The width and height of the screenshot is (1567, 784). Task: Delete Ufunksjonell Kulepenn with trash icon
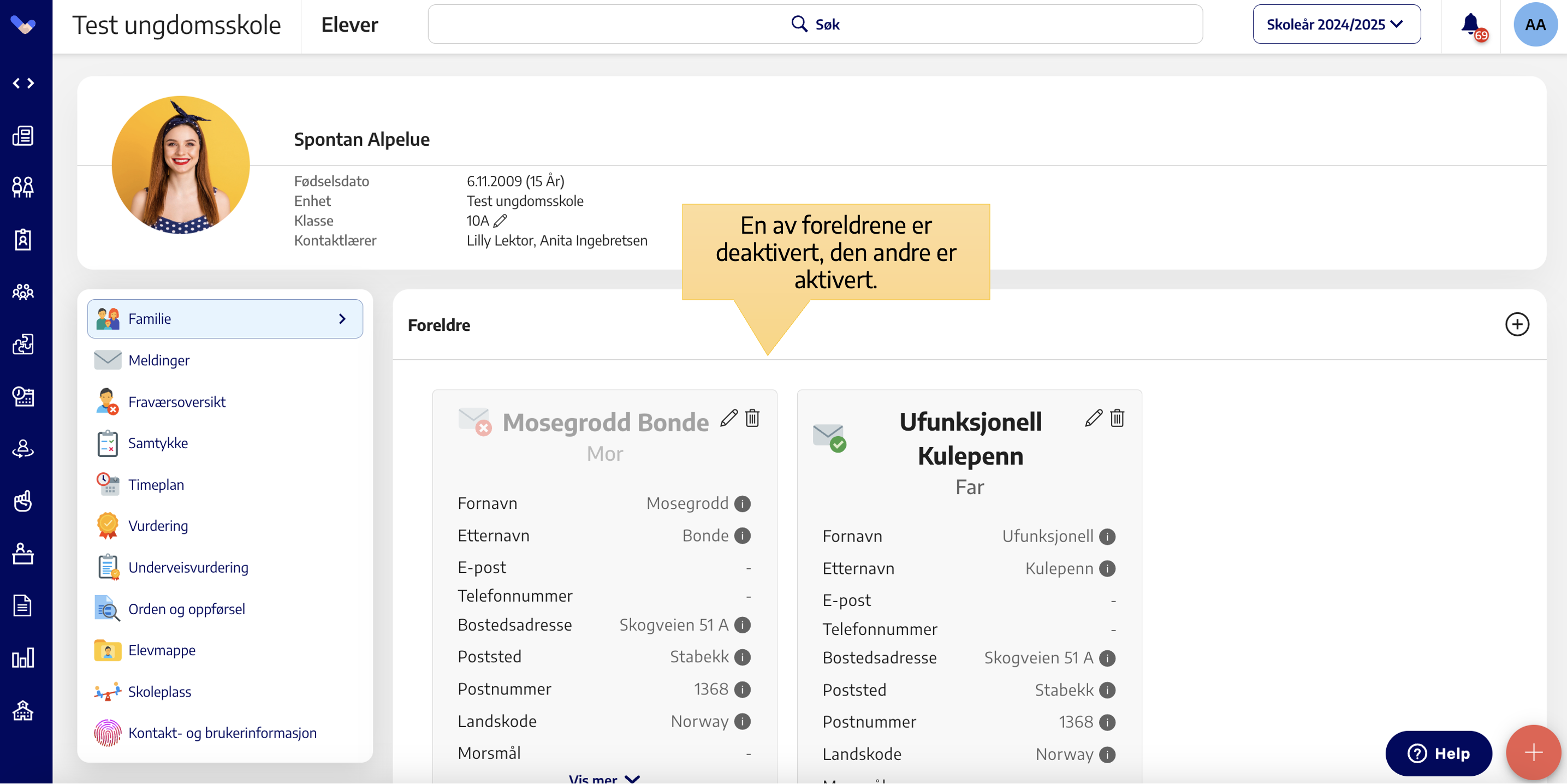[x=1117, y=418]
